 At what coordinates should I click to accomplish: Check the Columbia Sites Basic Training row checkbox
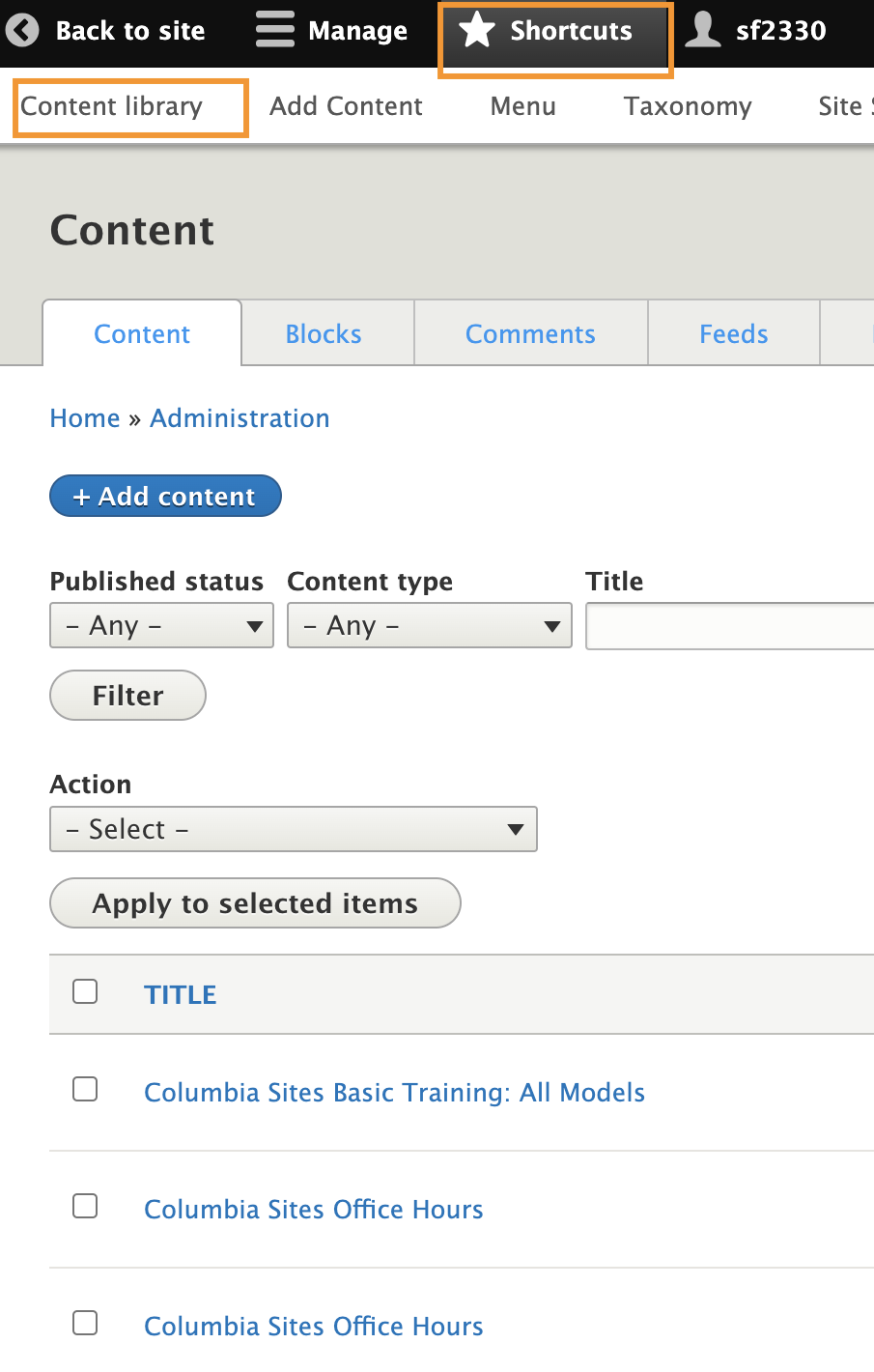click(x=85, y=1090)
